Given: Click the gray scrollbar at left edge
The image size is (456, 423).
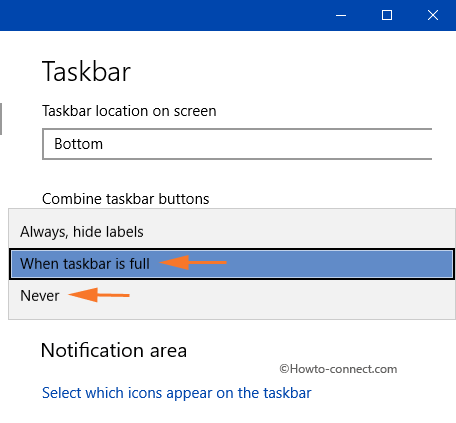Looking at the screenshot, I should click(1, 119).
